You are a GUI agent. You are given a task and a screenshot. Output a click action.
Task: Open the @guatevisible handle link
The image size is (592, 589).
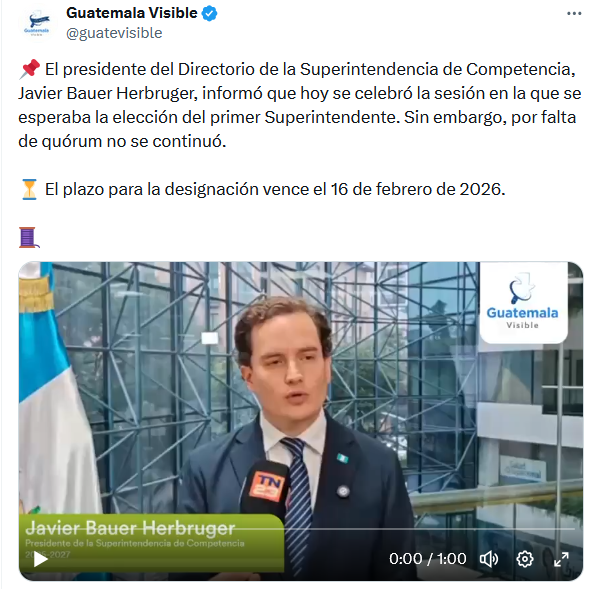point(114,33)
